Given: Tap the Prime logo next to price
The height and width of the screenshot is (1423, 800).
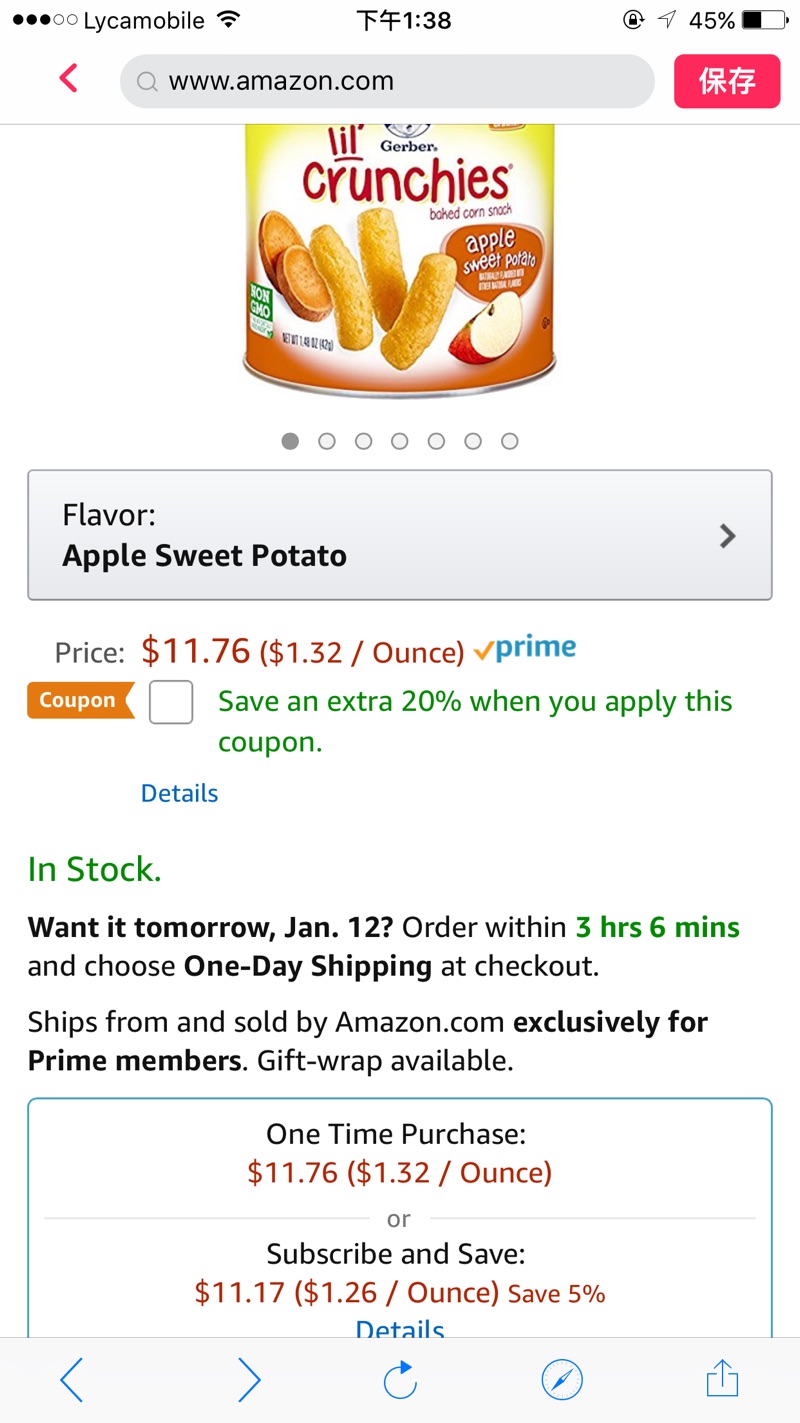Looking at the screenshot, I should [526, 650].
